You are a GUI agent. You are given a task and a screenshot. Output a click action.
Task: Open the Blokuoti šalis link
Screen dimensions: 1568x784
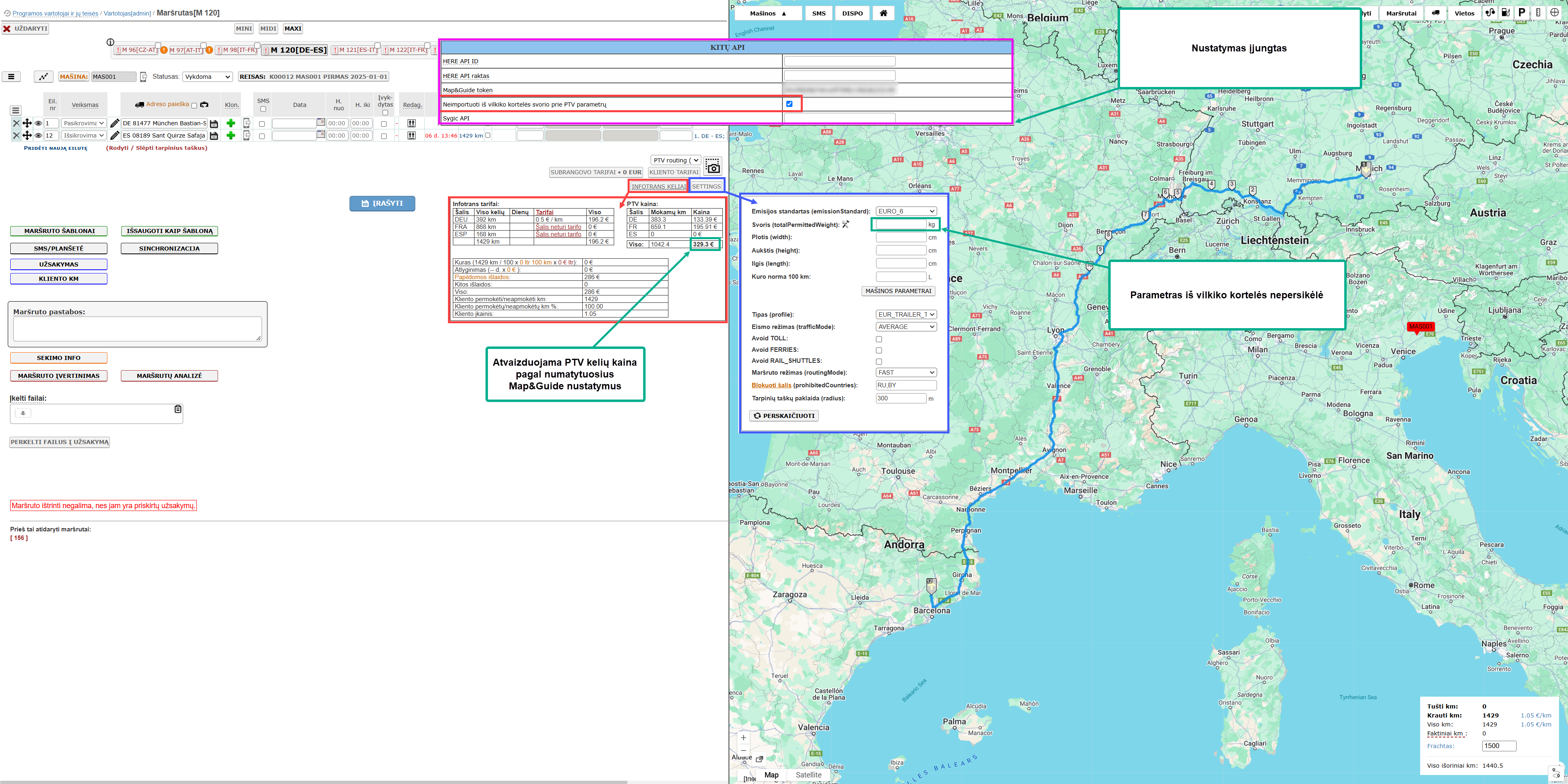tap(771, 385)
